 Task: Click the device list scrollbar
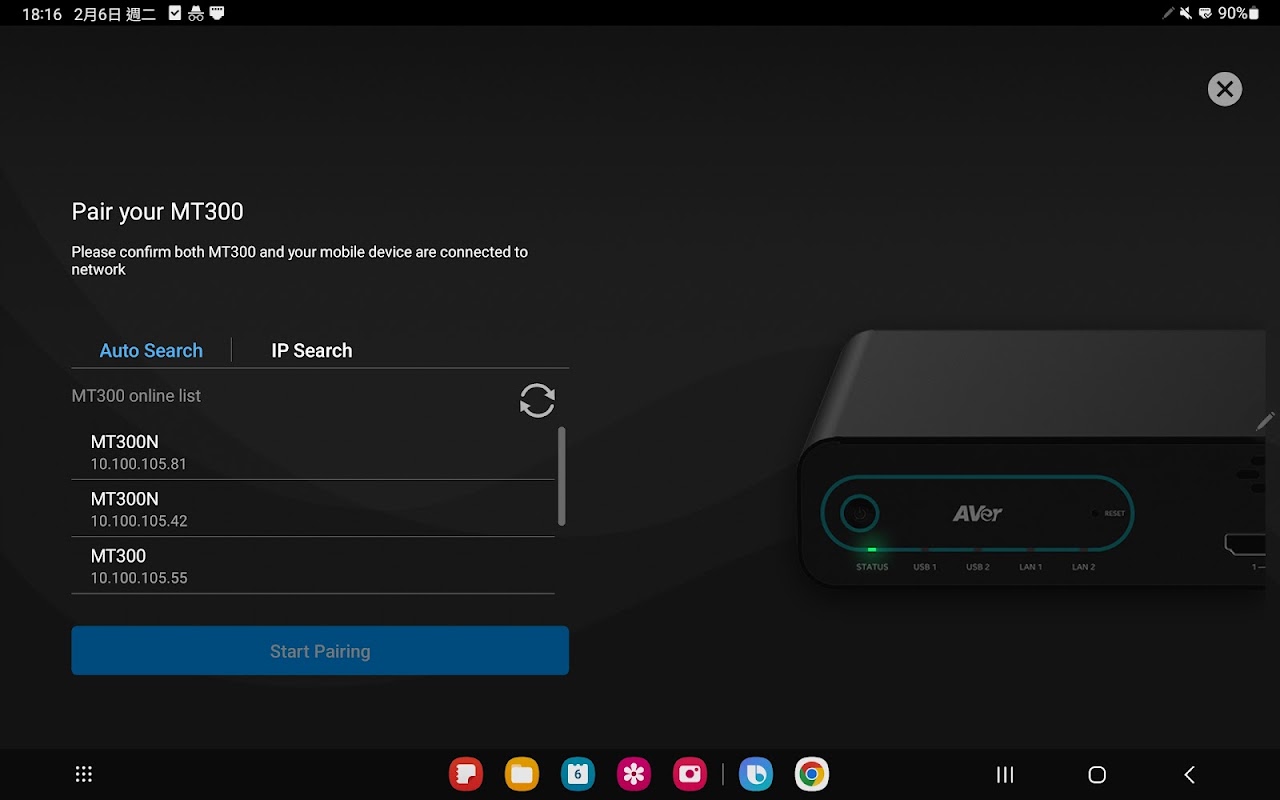point(561,476)
